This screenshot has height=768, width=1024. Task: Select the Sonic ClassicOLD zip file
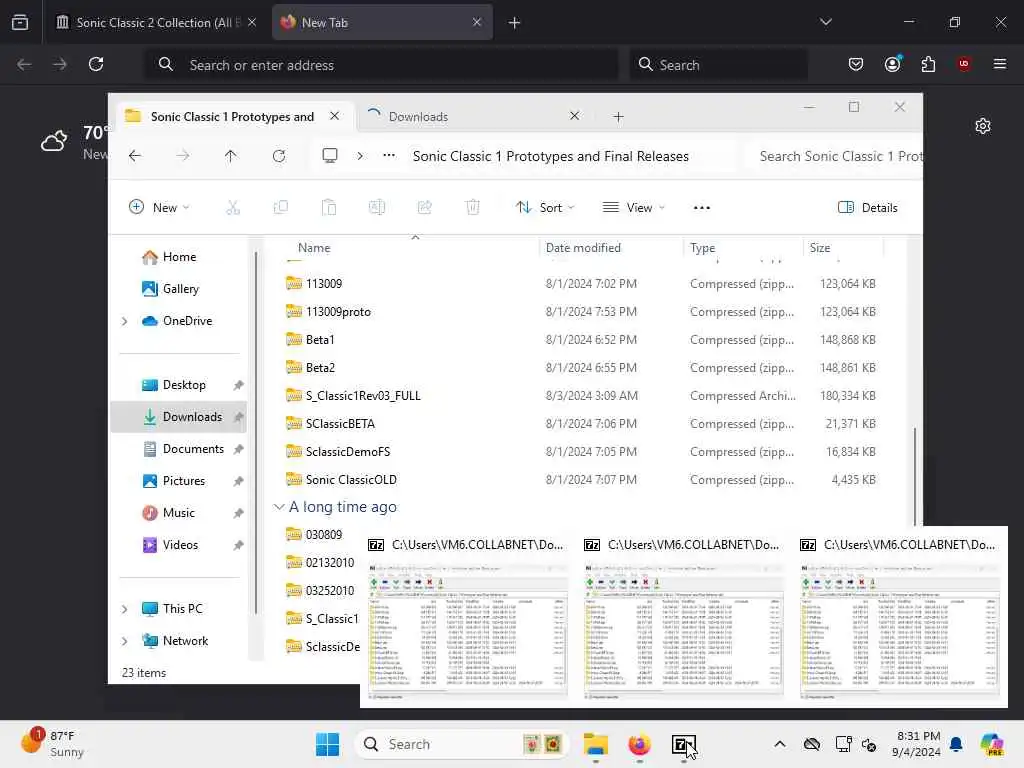[581, 480]
